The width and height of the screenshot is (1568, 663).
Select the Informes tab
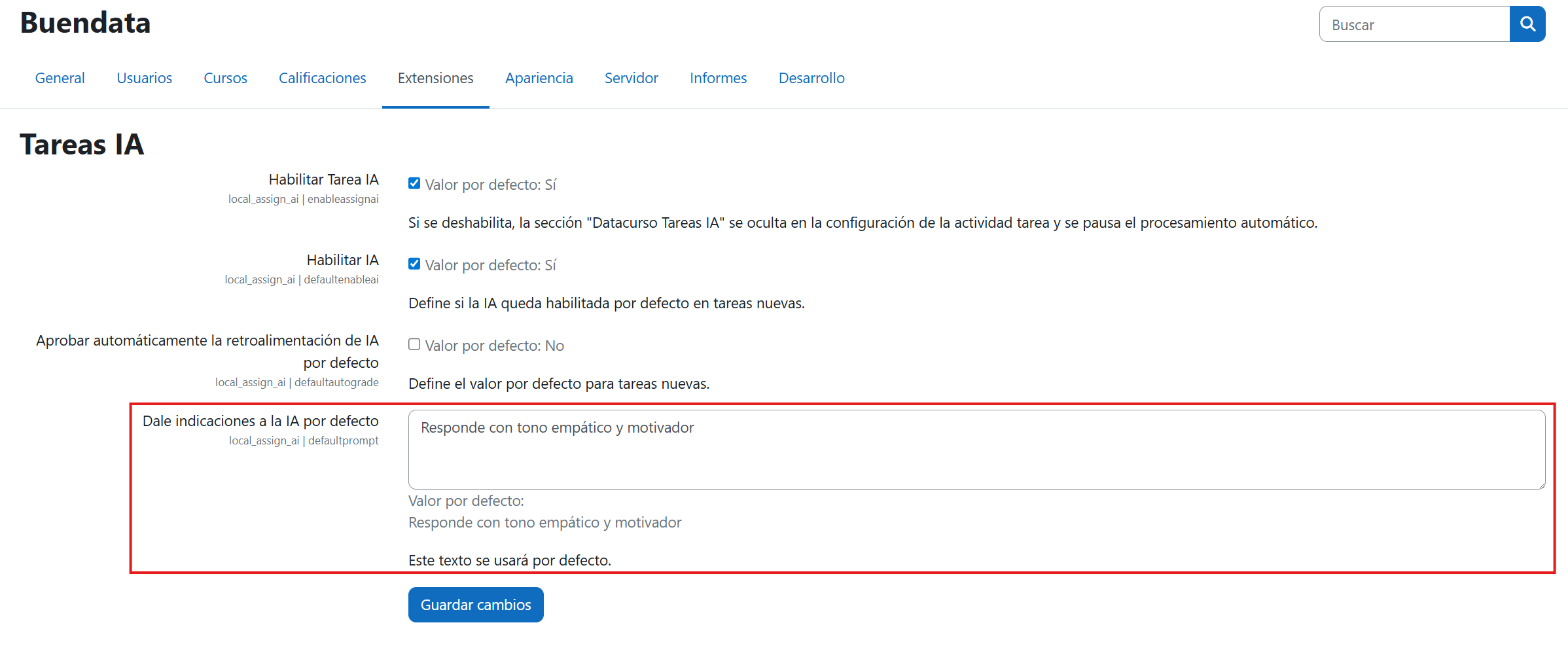(718, 78)
